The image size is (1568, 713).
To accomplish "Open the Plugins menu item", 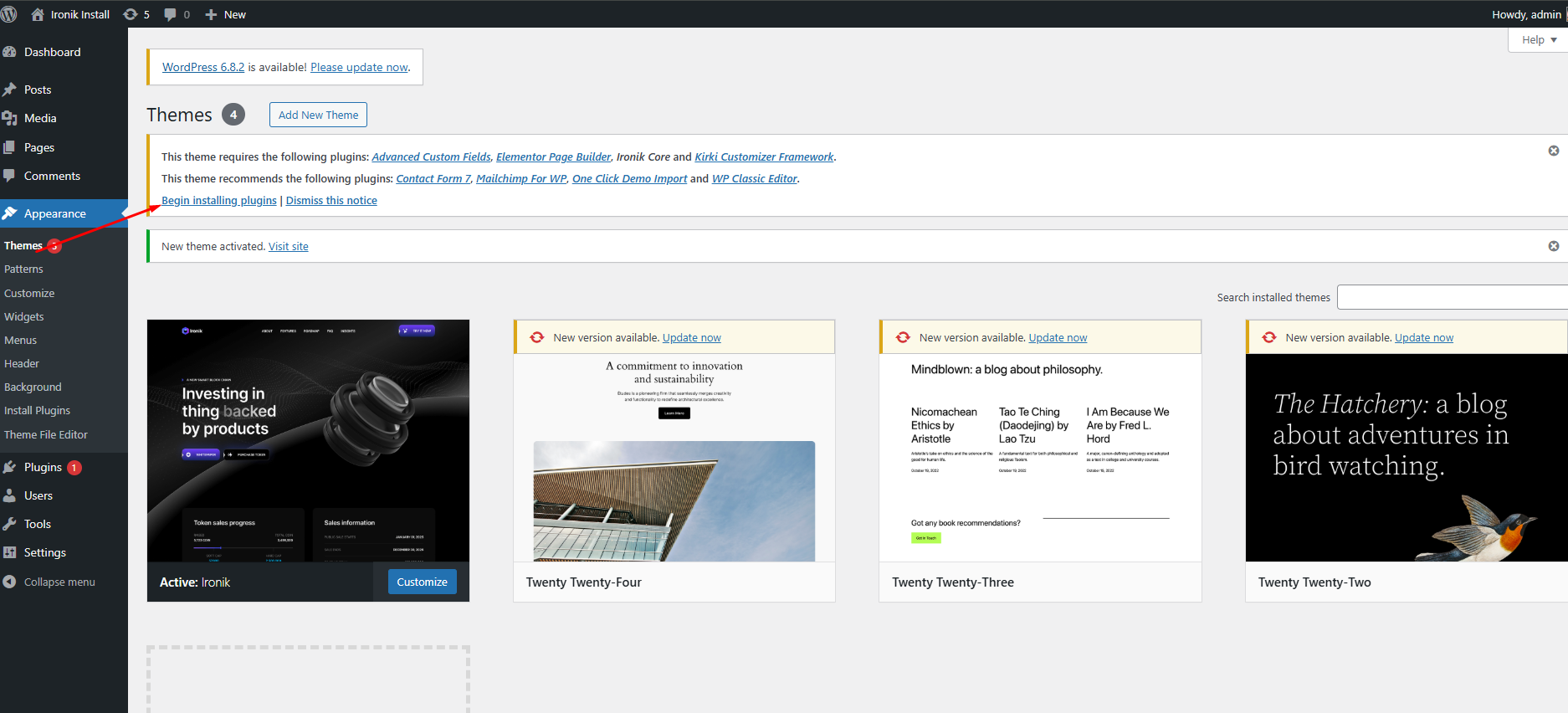I will coord(43,467).
